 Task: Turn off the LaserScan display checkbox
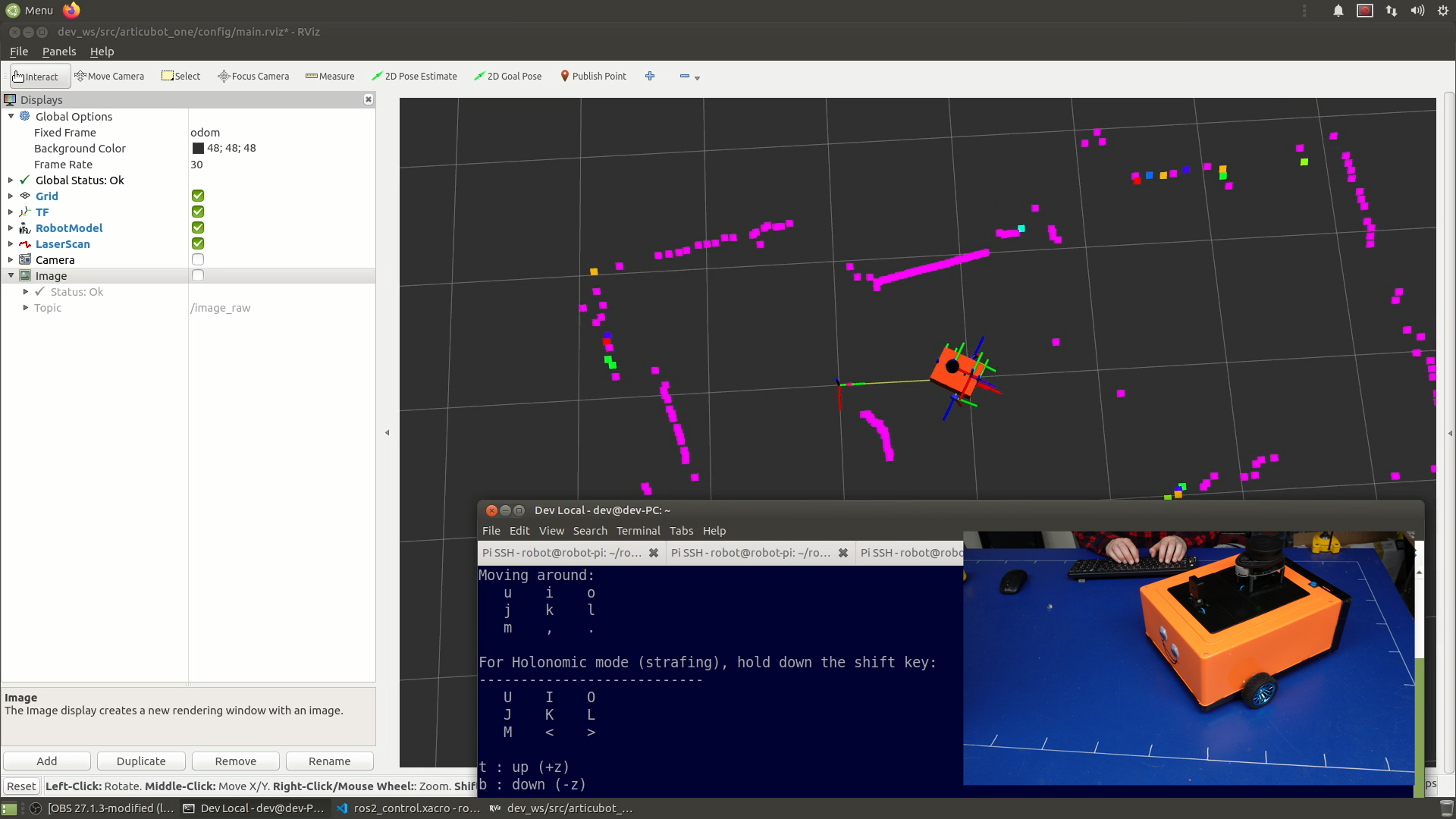pos(198,243)
